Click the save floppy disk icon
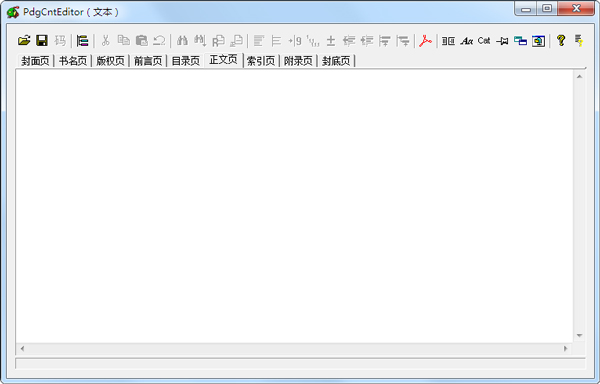The image size is (600, 384). 42,41
